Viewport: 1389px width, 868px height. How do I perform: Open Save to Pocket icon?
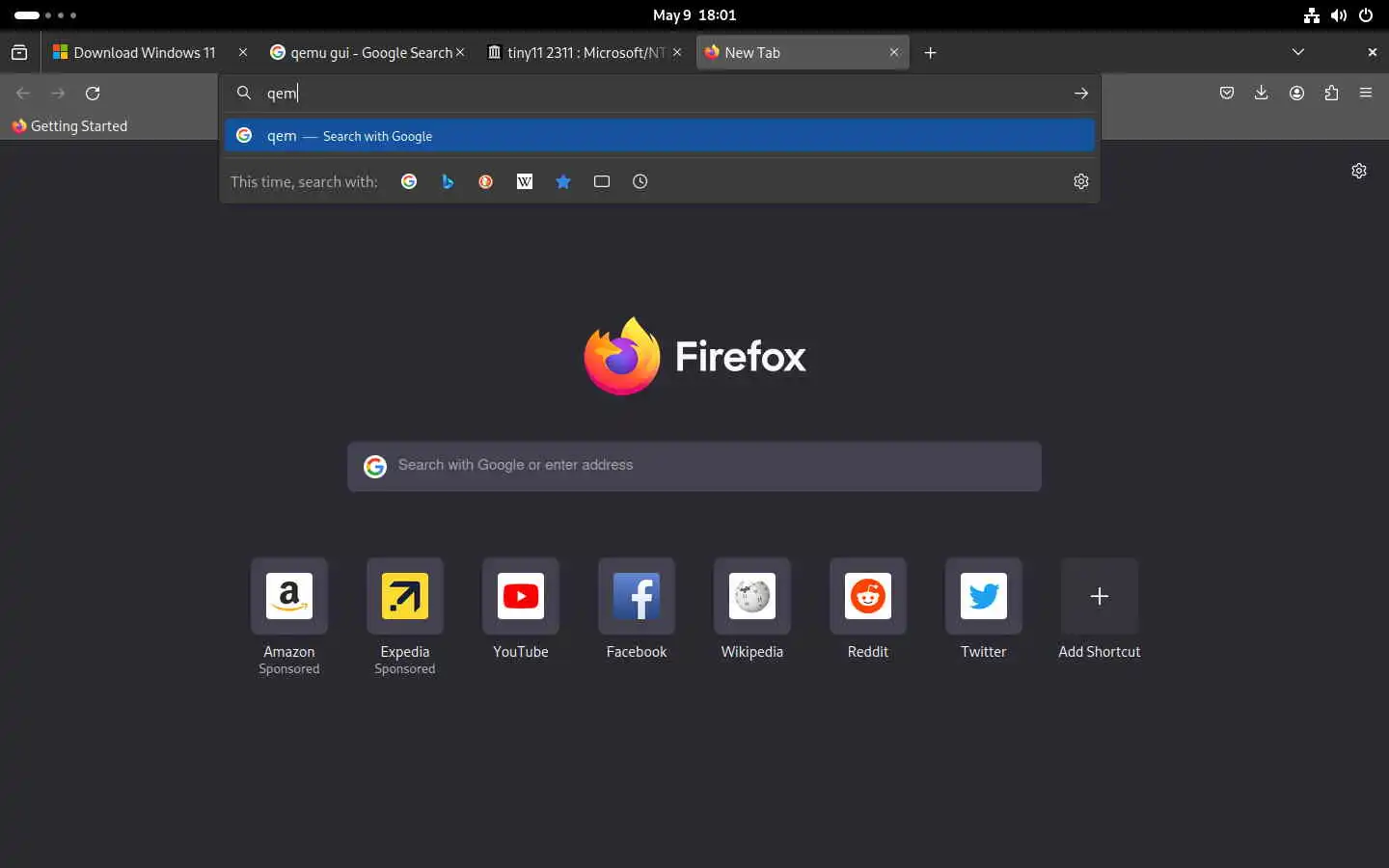tap(1227, 94)
